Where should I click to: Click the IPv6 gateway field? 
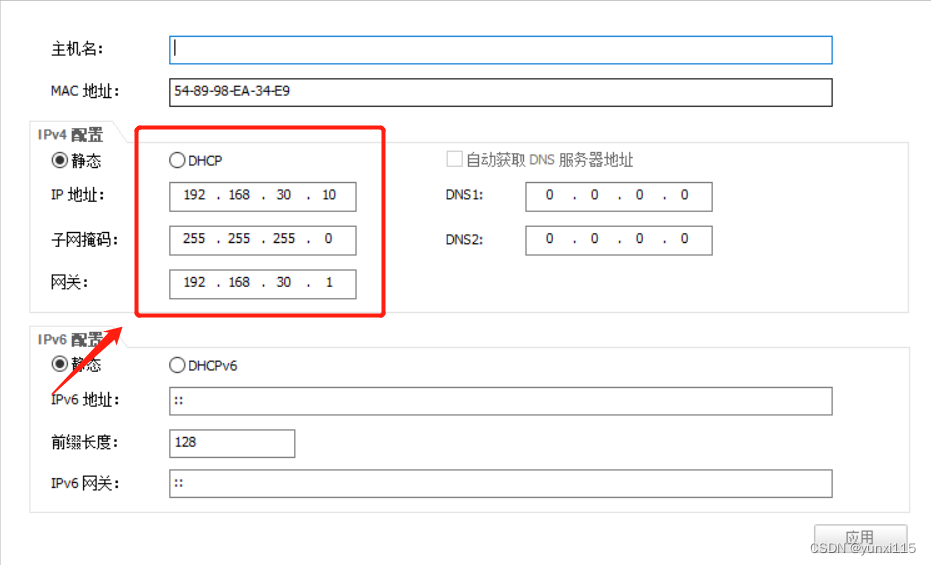pos(501,484)
